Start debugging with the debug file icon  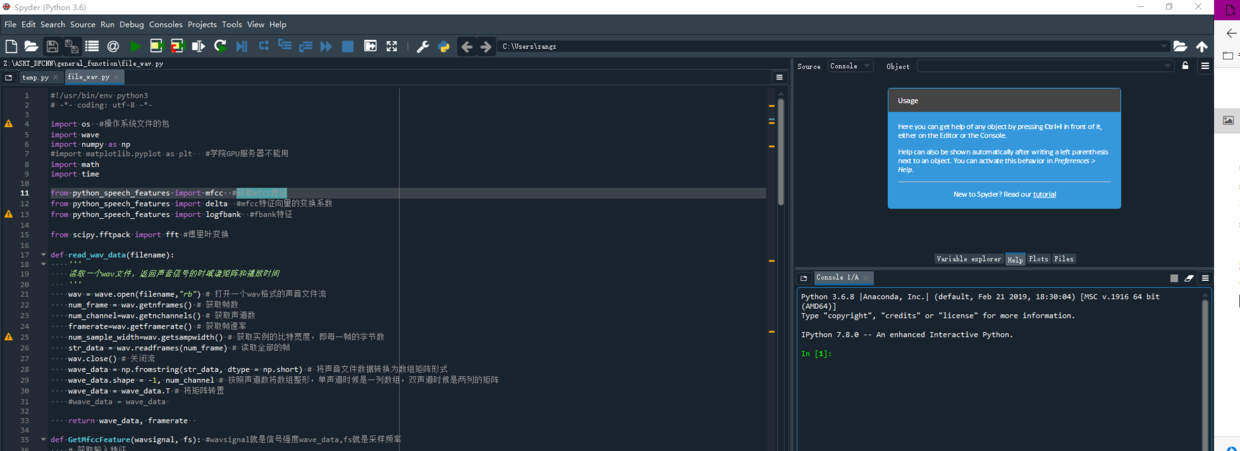242,46
